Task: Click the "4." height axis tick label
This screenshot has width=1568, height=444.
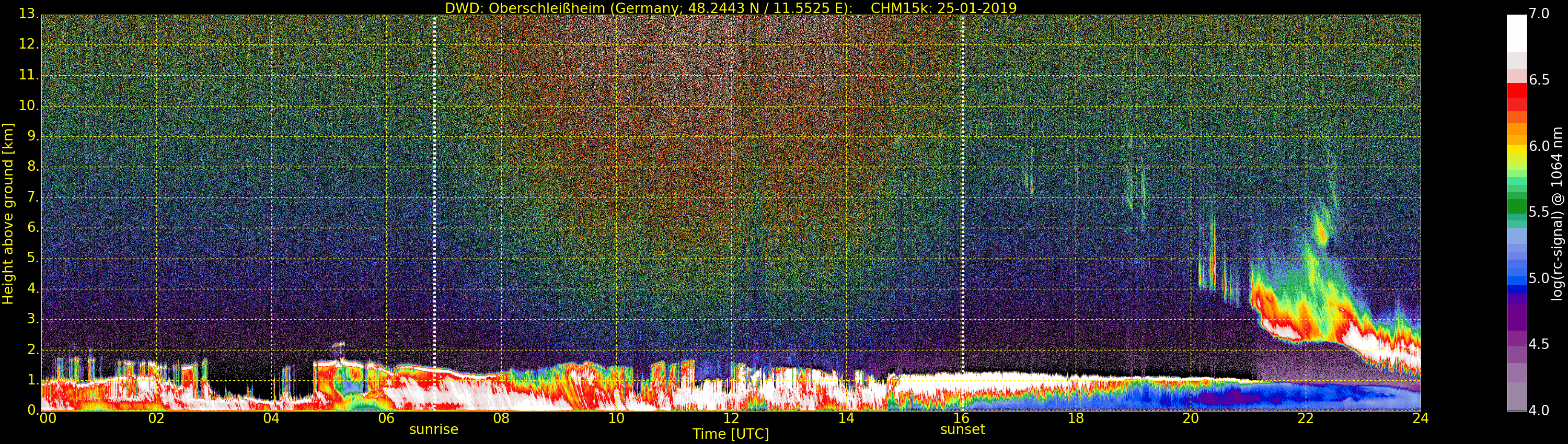Action: pos(33,288)
